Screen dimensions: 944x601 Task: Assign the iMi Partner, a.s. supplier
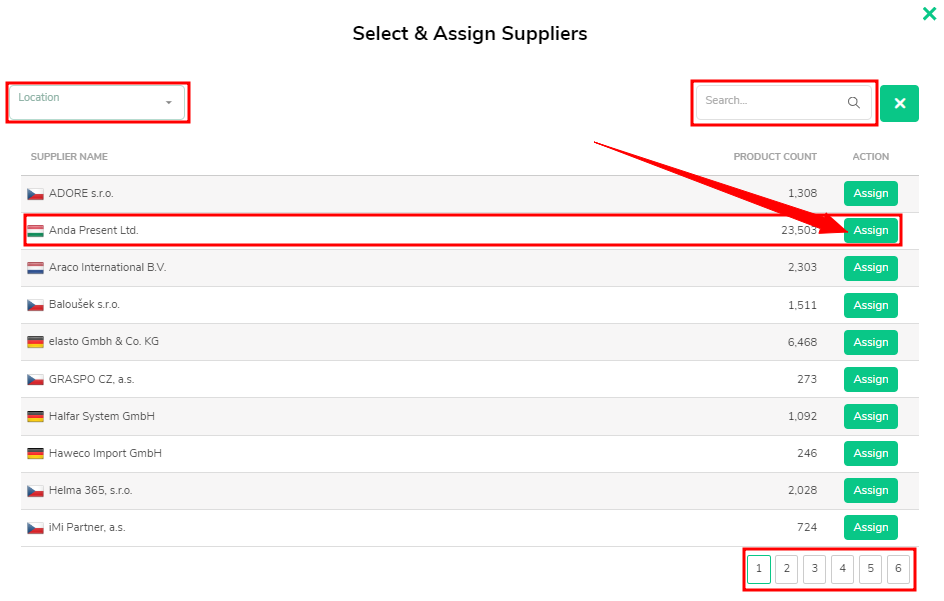pos(871,528)
